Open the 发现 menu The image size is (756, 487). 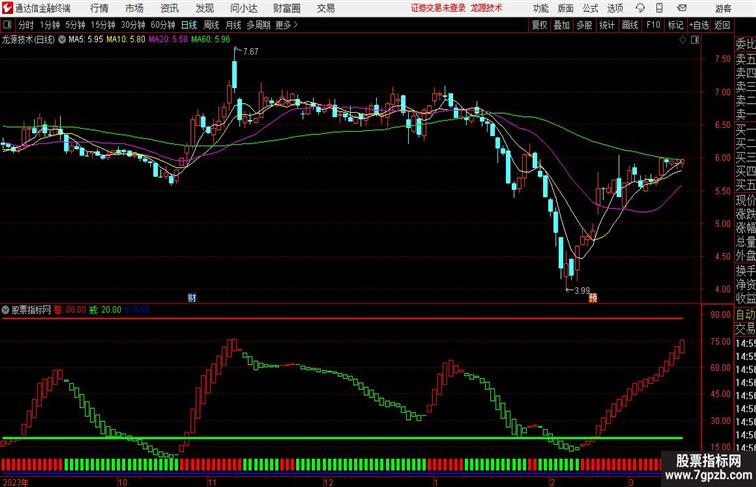[x=204, y=8]
